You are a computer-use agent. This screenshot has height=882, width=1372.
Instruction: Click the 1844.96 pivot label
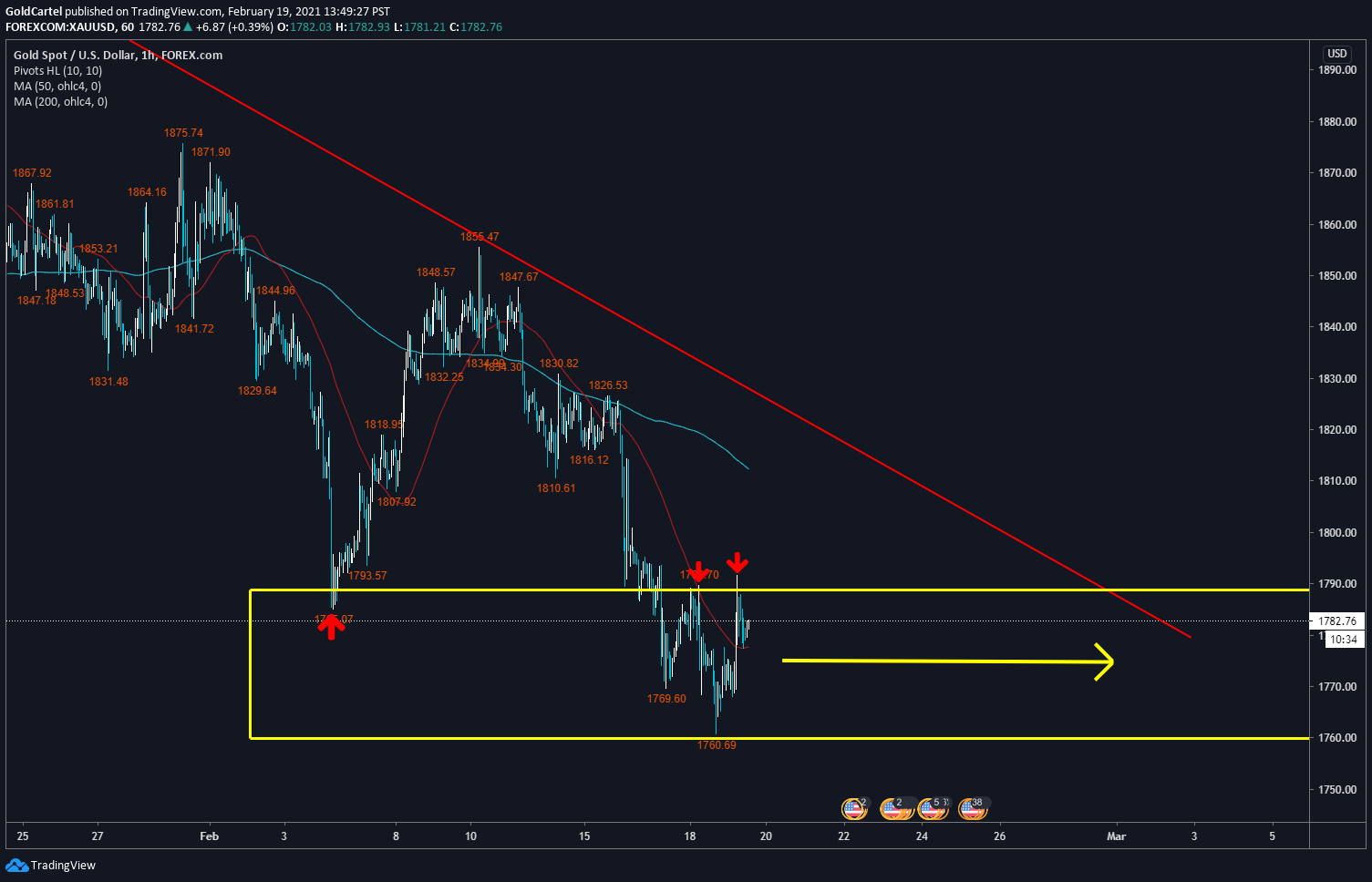coord(275,291)
